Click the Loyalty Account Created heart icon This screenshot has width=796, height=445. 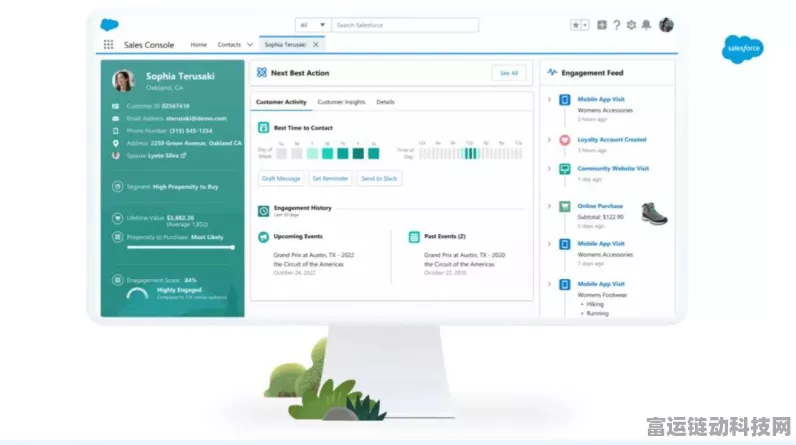point(565,140)
